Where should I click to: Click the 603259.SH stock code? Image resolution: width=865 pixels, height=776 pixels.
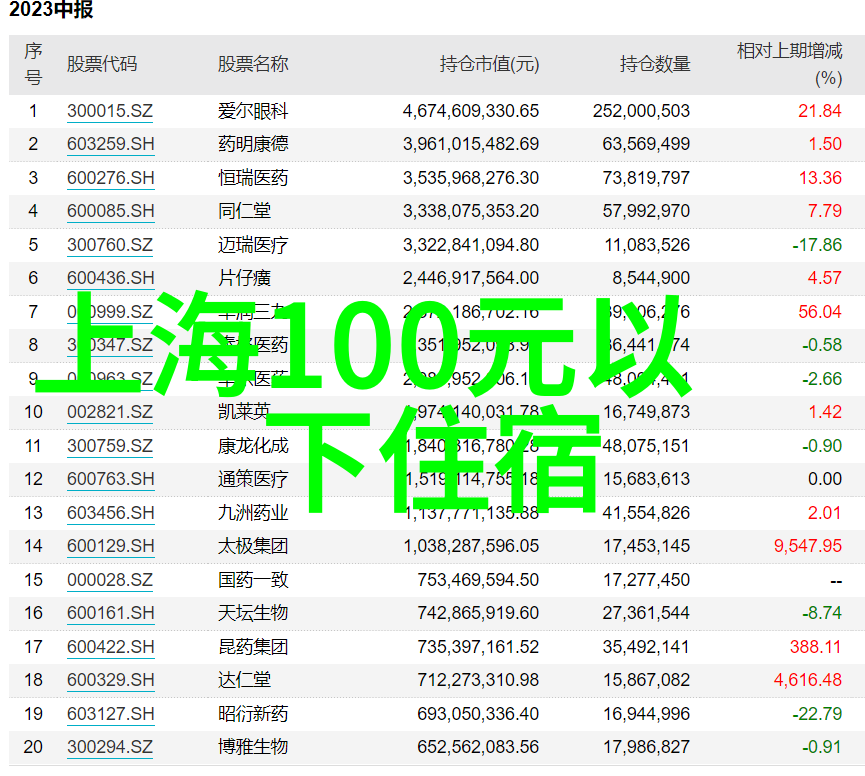pos(111,144)
